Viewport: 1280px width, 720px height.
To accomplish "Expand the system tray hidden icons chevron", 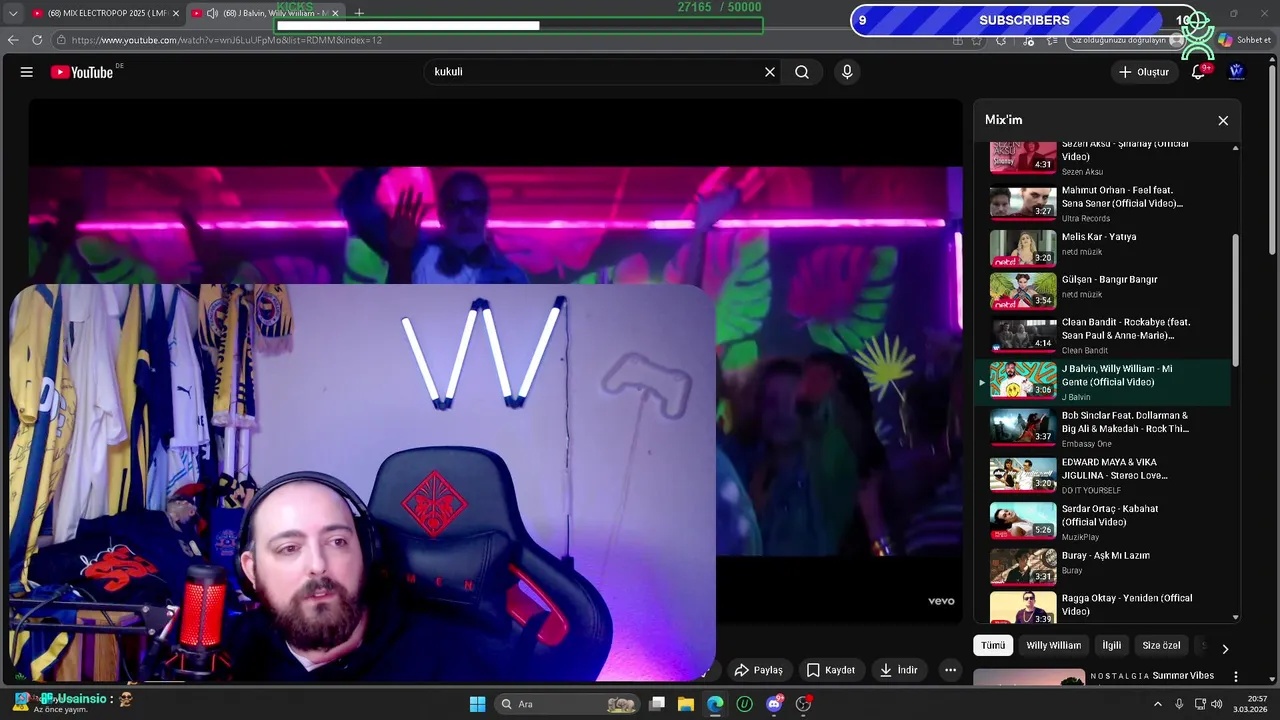I will (x=1158, y=704).
